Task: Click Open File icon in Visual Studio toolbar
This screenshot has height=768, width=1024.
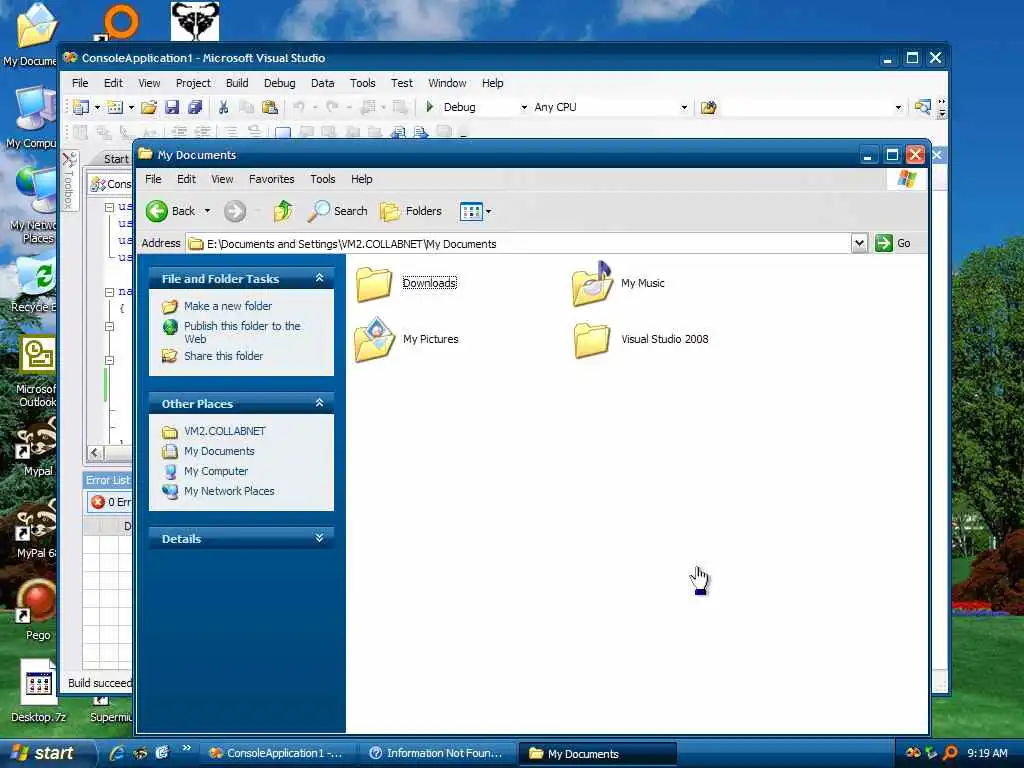Action: [x=149, y=107]
